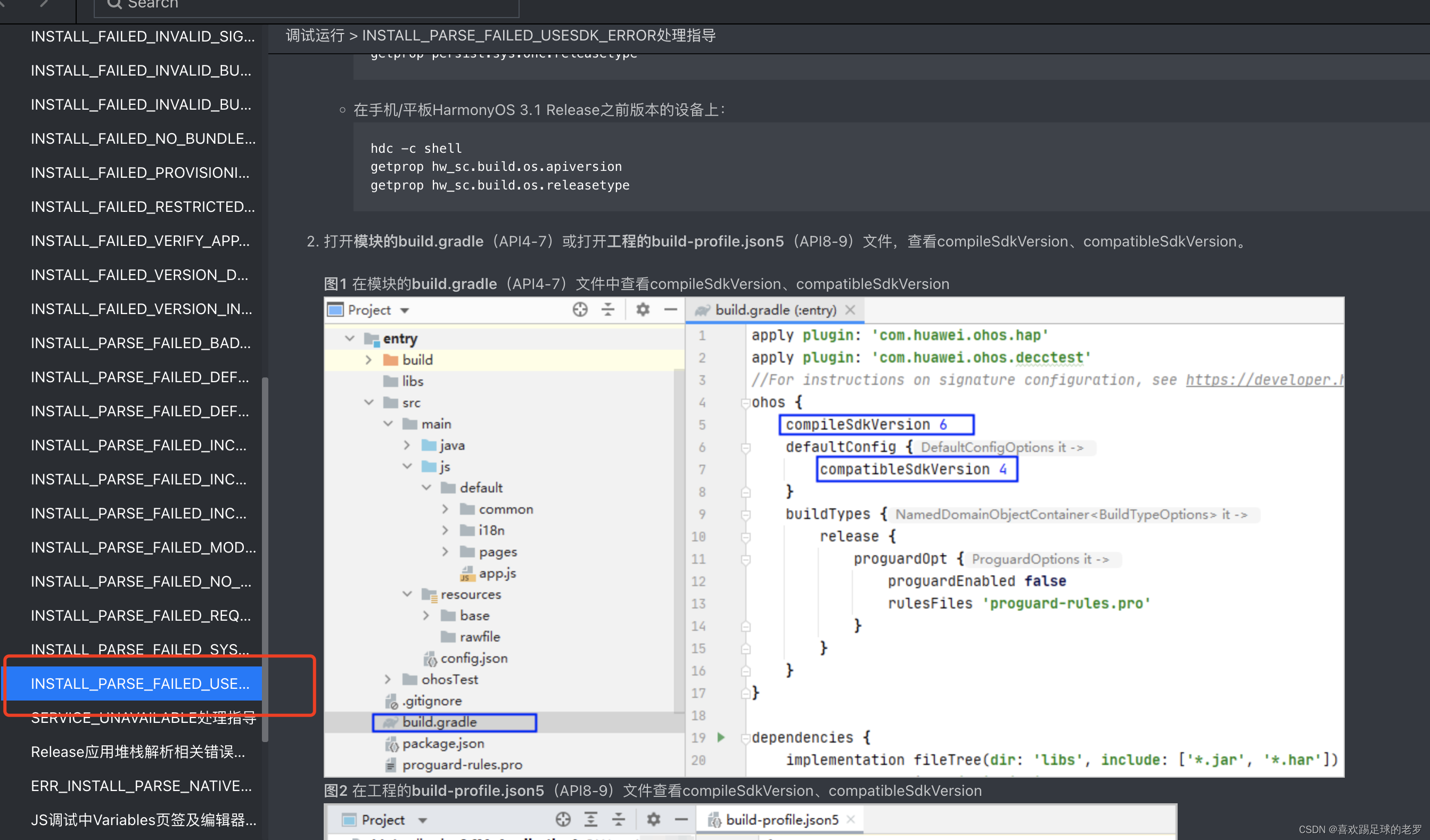Click the hide-panel minus icon in figure 1

click(671, 309)
